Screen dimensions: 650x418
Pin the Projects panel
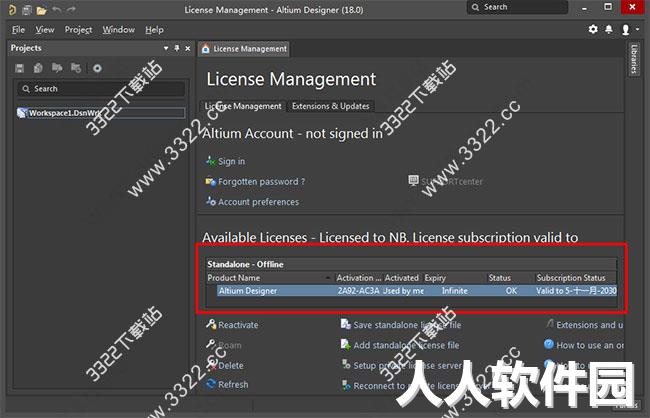click(177, 48)
